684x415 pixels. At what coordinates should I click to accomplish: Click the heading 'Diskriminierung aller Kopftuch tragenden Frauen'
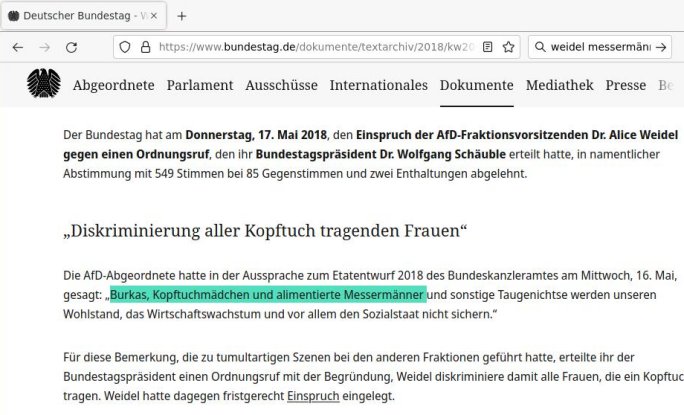click(x=265, y=230)
